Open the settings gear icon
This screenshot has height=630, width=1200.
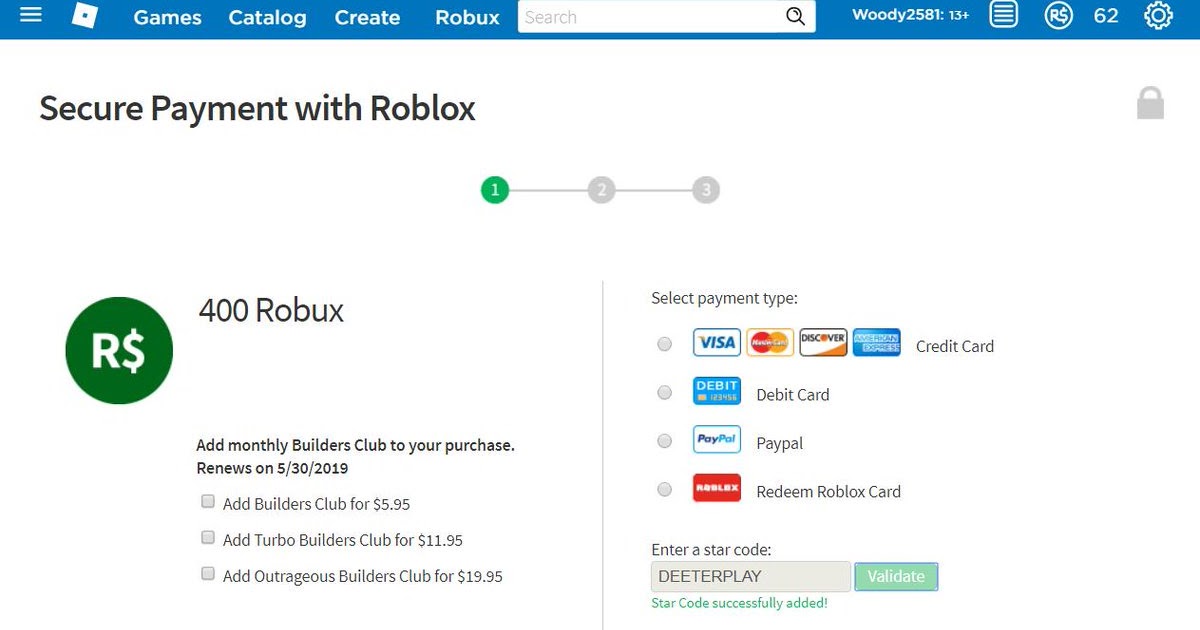pyautogui.click(x=1158, y=15)
